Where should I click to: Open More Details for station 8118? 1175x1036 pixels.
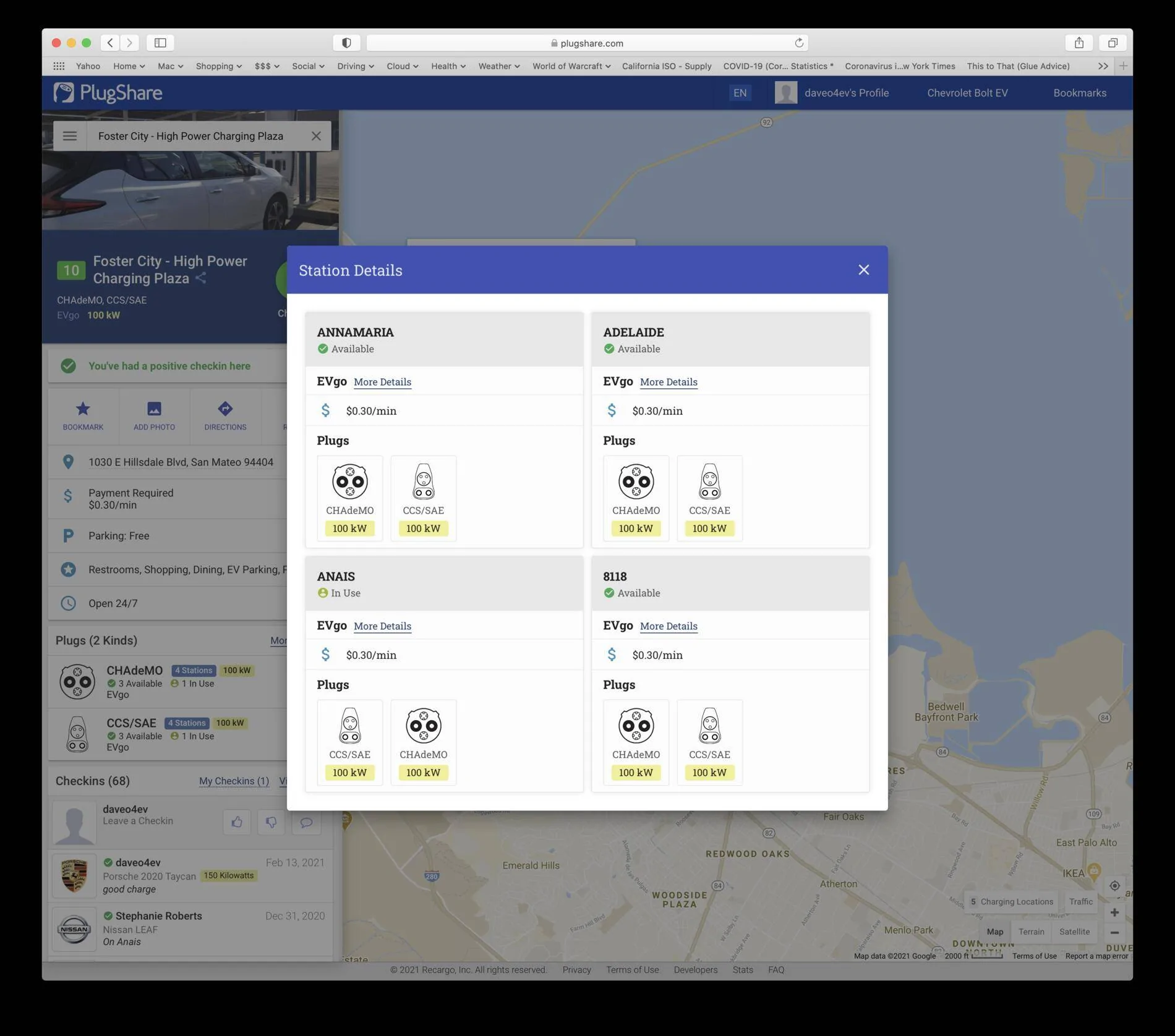(x=669, y=626)
